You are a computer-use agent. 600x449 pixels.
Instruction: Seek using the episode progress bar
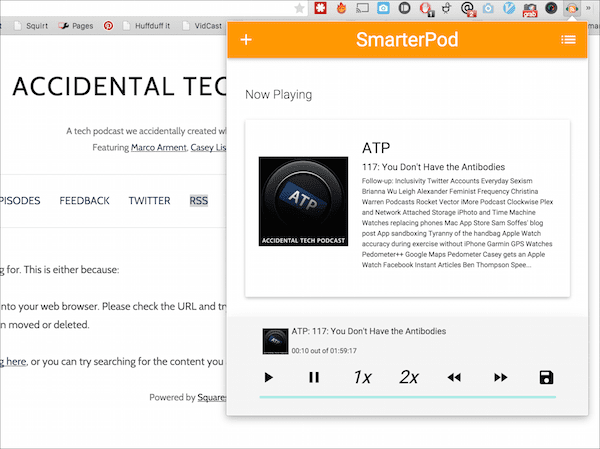(x=408, y=397)
